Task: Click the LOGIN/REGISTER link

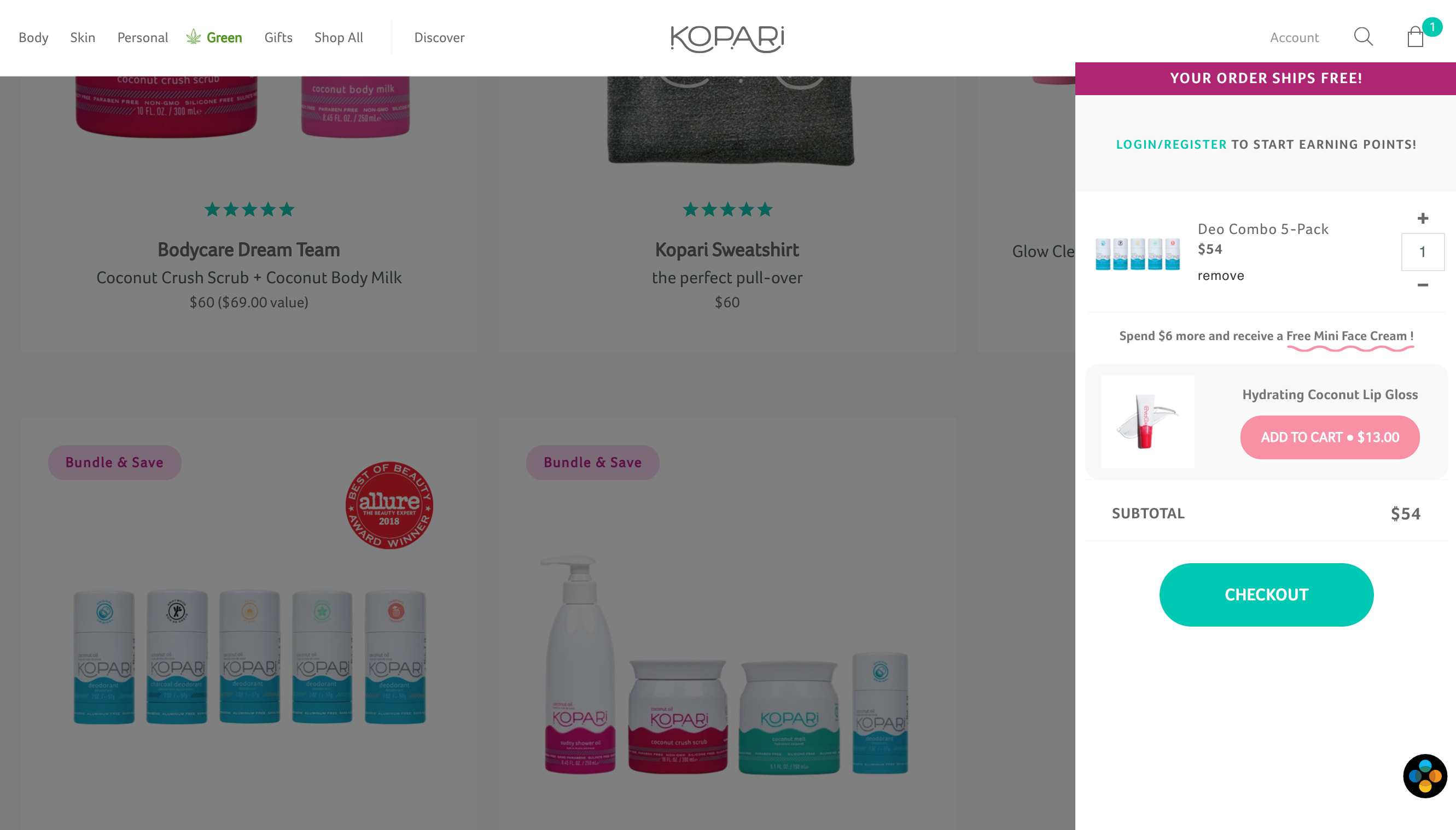Action: 1171,144
